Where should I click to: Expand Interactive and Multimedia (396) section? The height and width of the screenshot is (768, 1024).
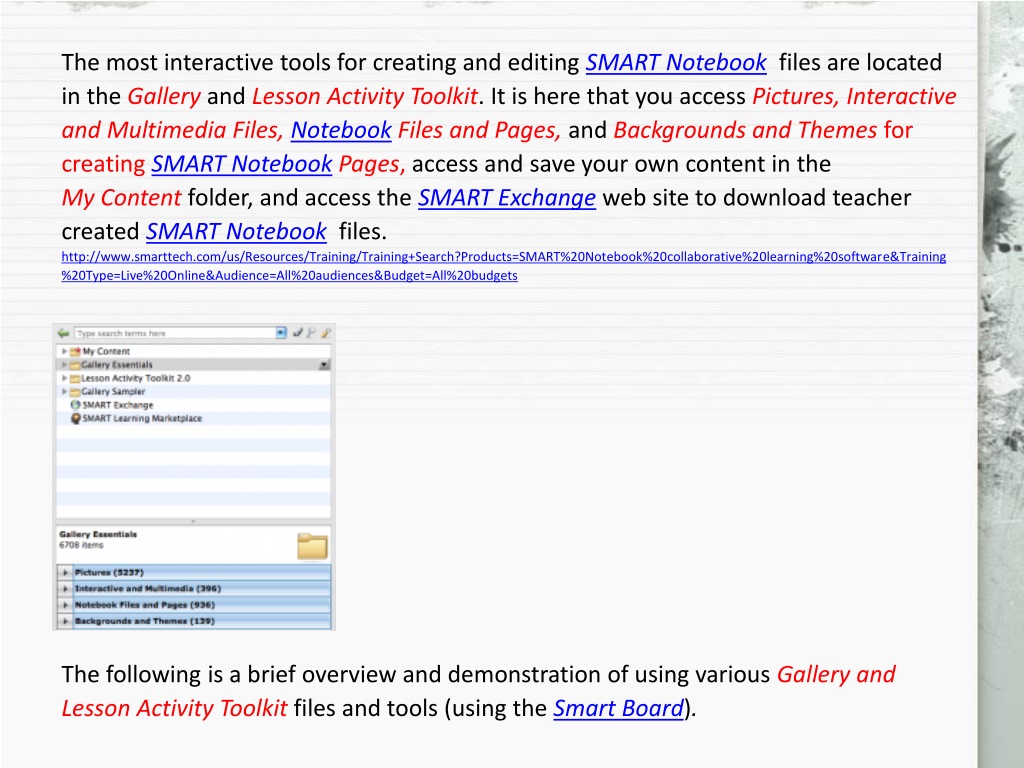[x=65, y=588]
